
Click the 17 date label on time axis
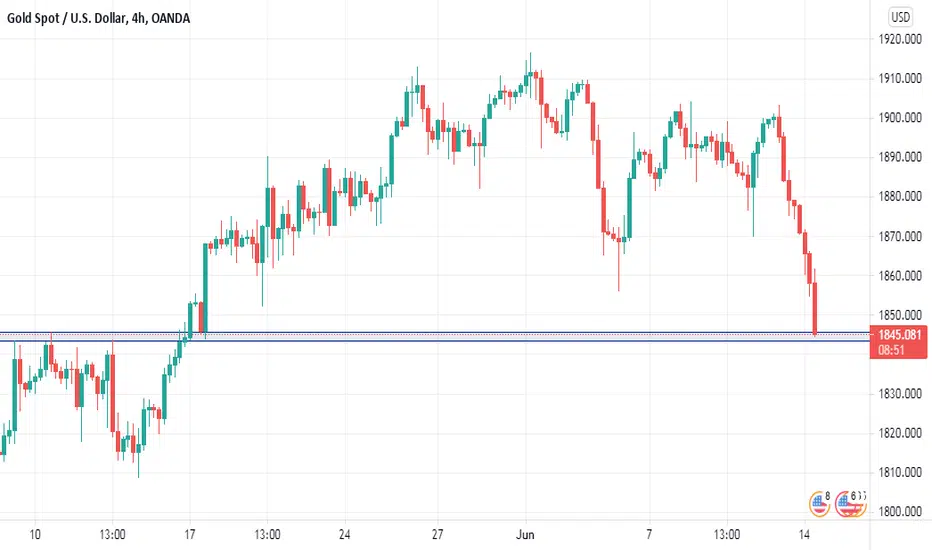click(x=190, y=535)
